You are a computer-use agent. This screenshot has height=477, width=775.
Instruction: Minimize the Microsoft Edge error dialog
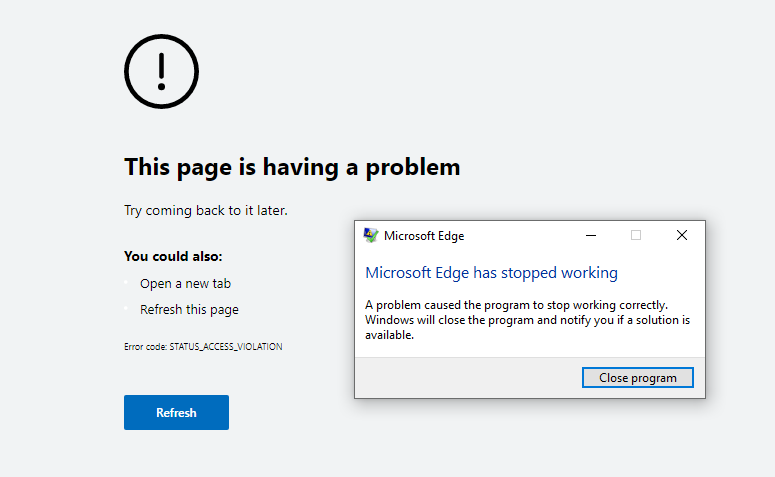pos(591,235)
